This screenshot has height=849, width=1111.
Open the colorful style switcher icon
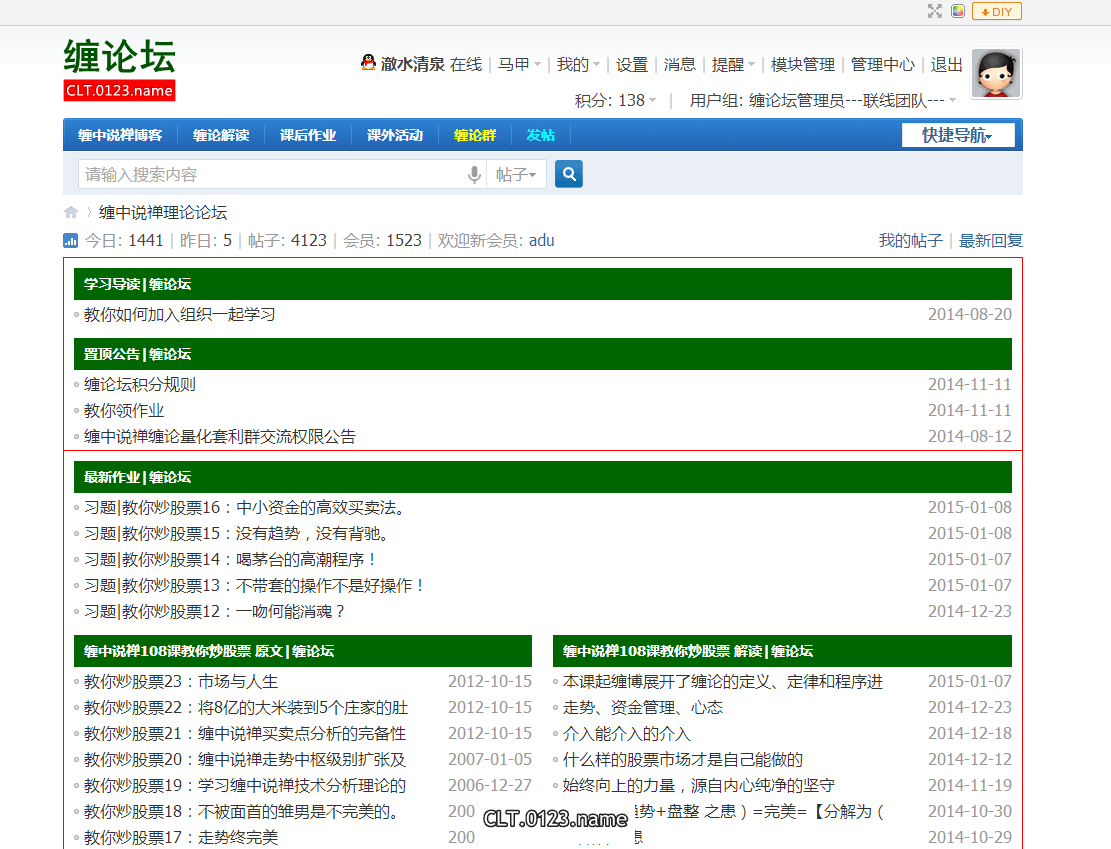tap(958, 11)
